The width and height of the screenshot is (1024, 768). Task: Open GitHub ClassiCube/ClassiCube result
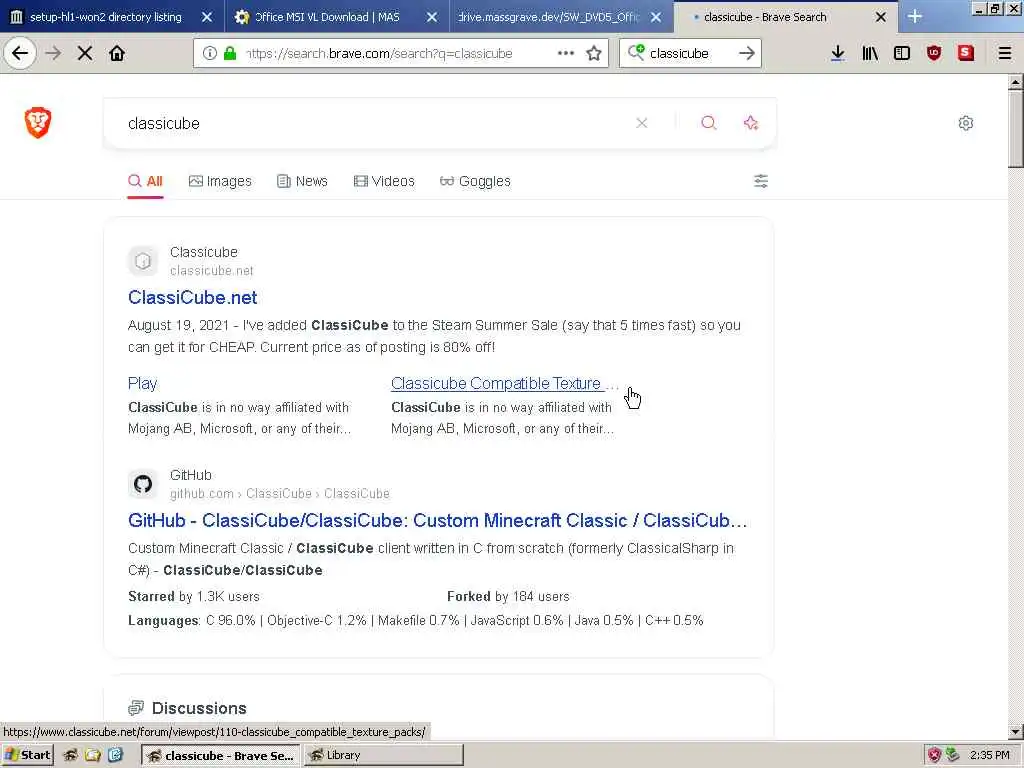[x=438, y=520]
